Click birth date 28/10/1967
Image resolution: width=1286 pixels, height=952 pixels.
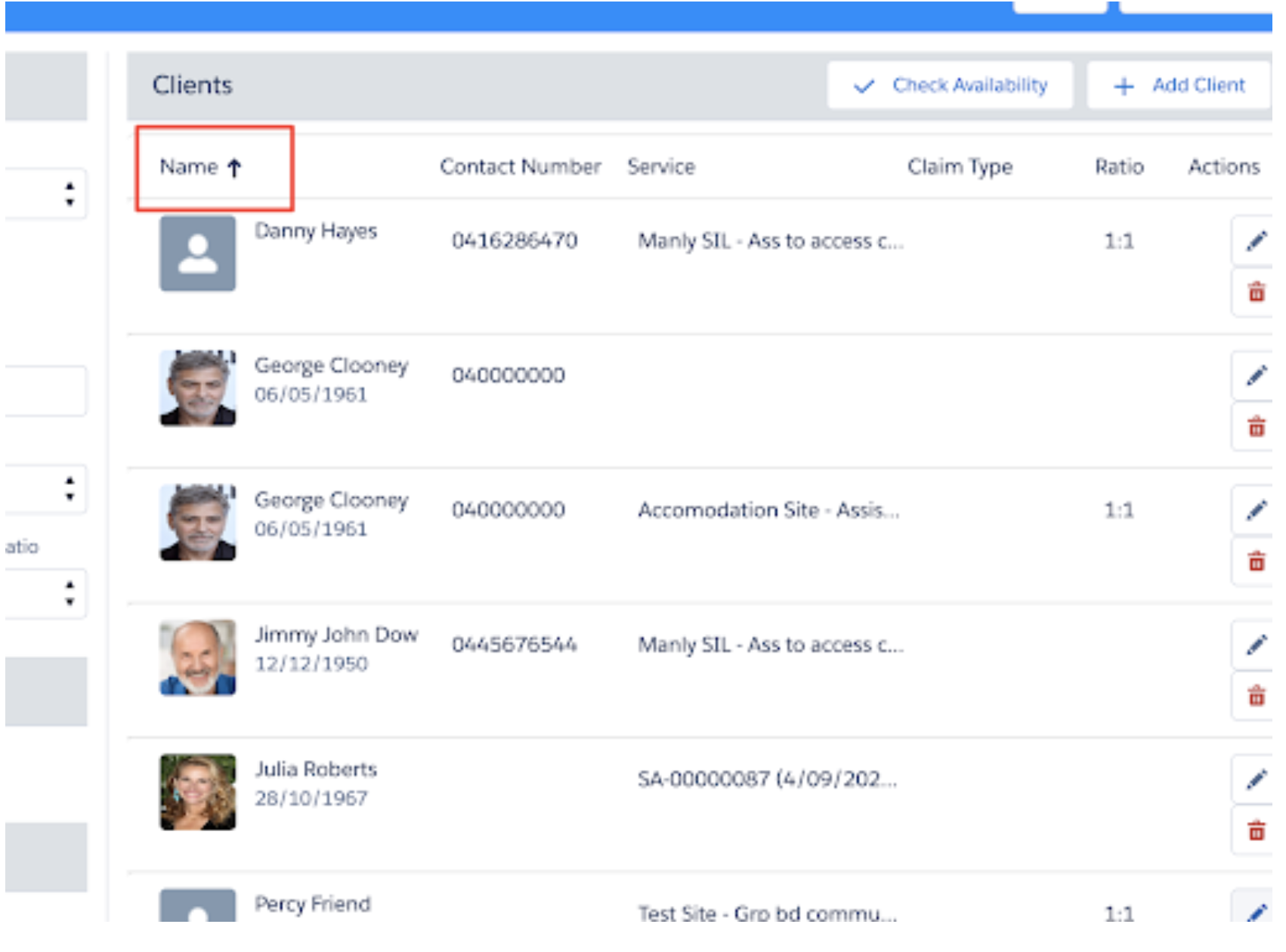(311, 798)
